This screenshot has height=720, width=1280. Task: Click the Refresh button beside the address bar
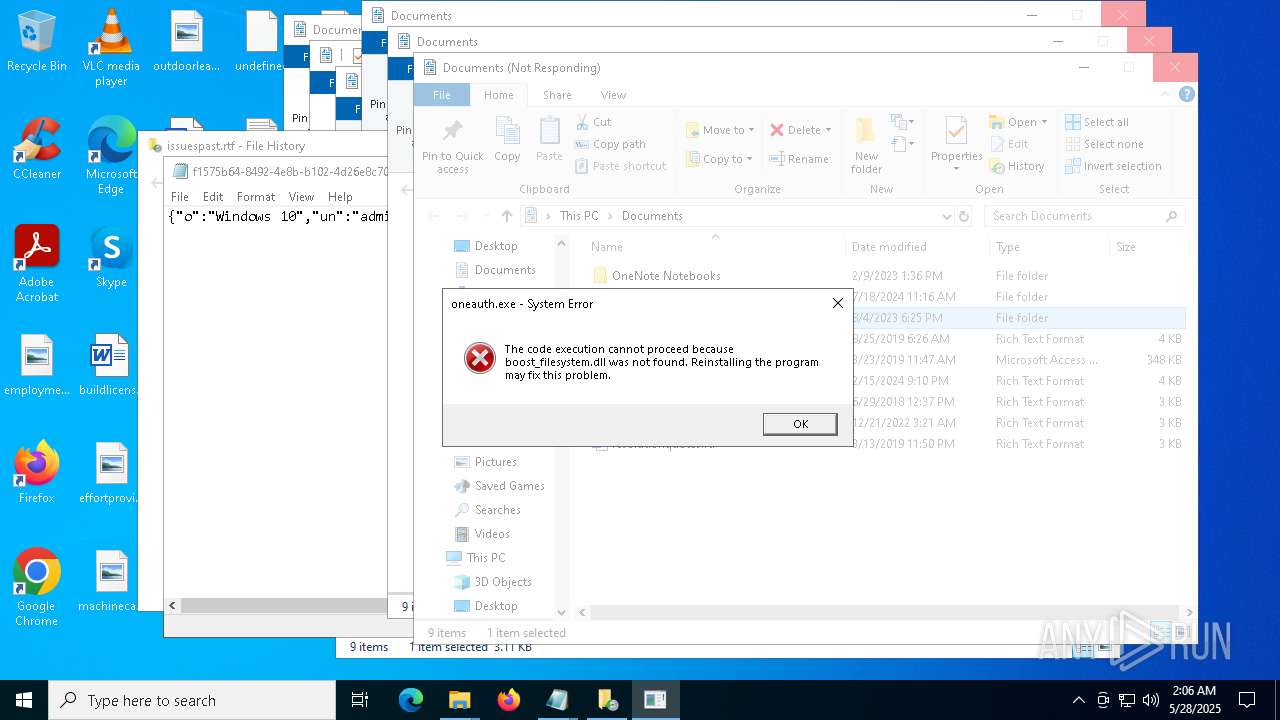point(964,216)
